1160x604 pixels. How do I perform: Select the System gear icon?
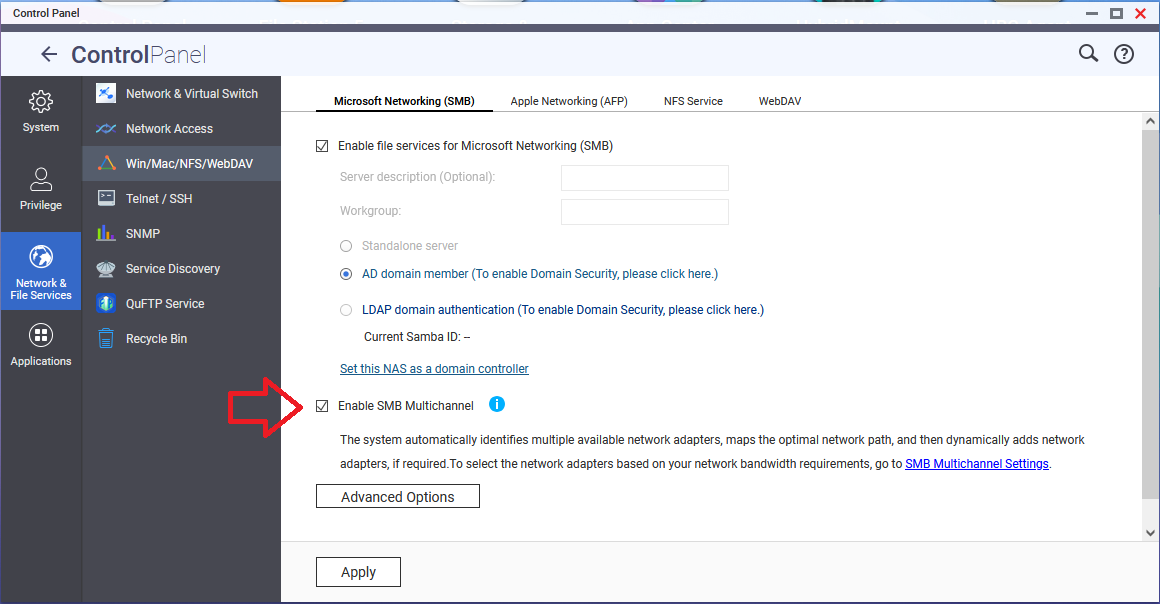click(x=41, y=102)
